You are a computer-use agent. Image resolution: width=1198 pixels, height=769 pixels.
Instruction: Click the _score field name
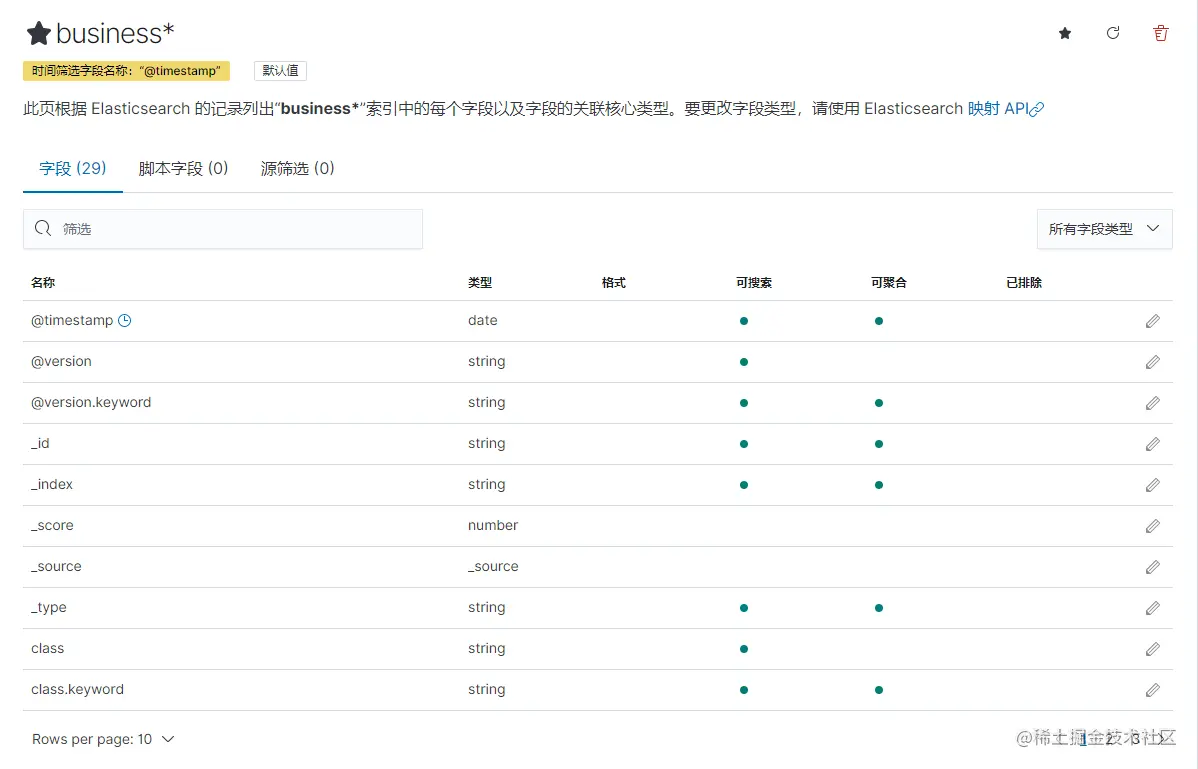click(x=52, y=525)
